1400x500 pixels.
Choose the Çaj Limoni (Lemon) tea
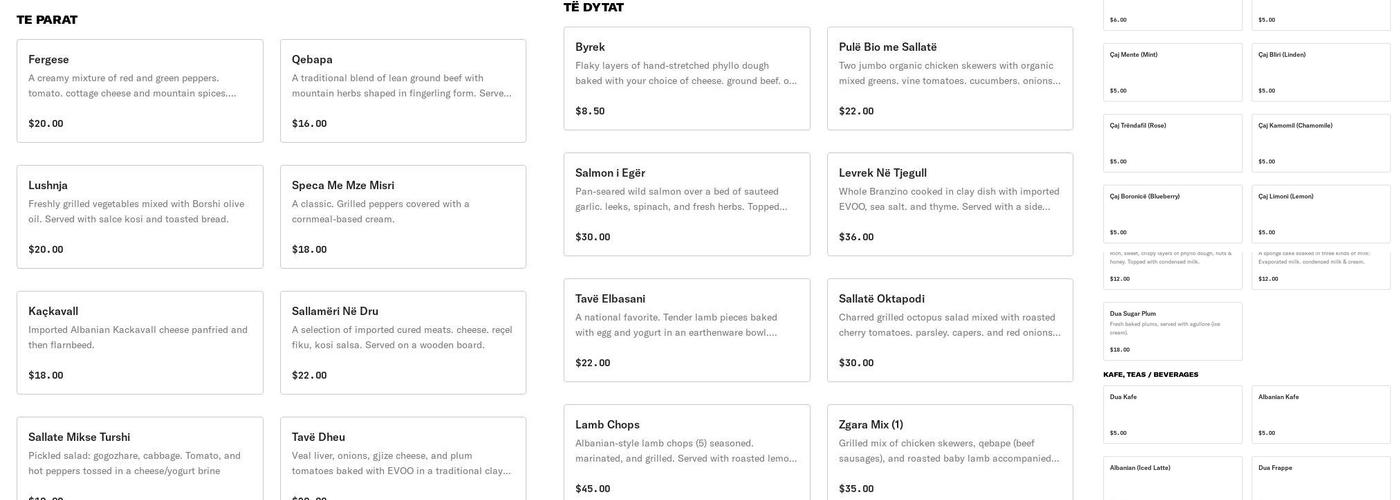tap(1320, 214)
